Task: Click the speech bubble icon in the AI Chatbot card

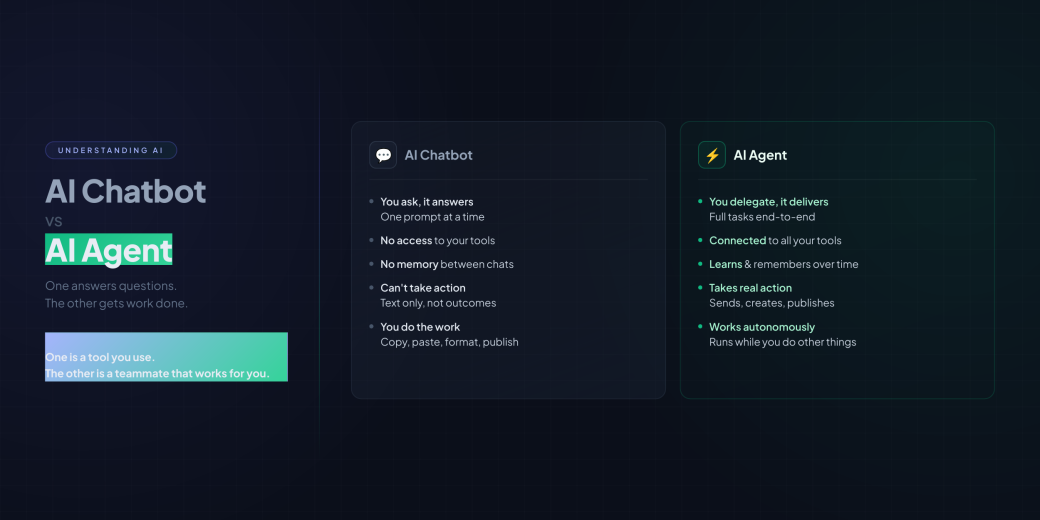Action: point(383,155)
